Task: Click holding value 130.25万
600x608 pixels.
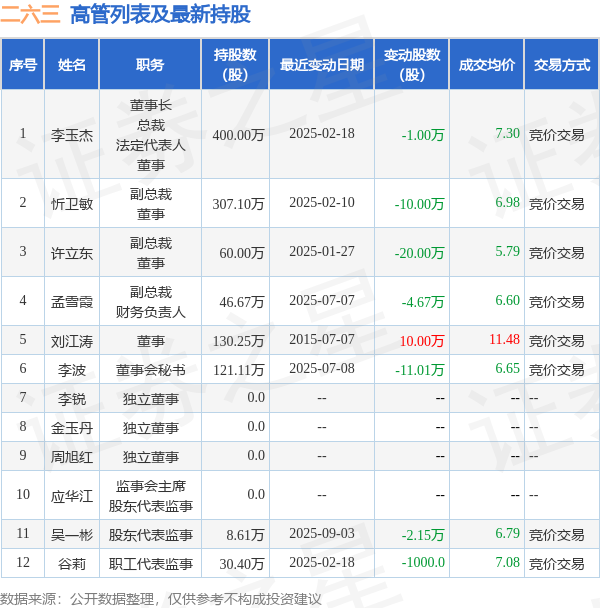Action: [x=238, y=341]
